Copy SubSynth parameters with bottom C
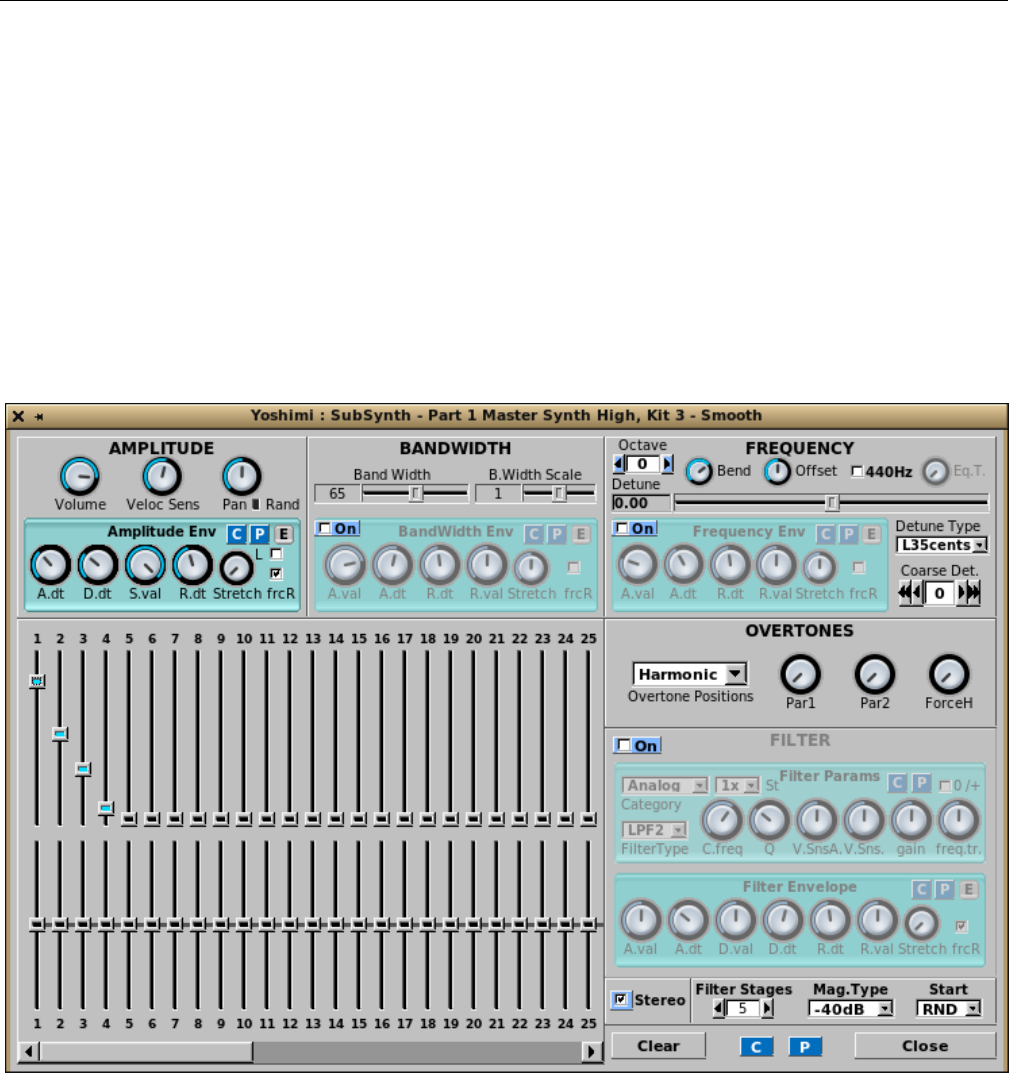This screenshot has height=1073, width=1009. [756, 1046]
